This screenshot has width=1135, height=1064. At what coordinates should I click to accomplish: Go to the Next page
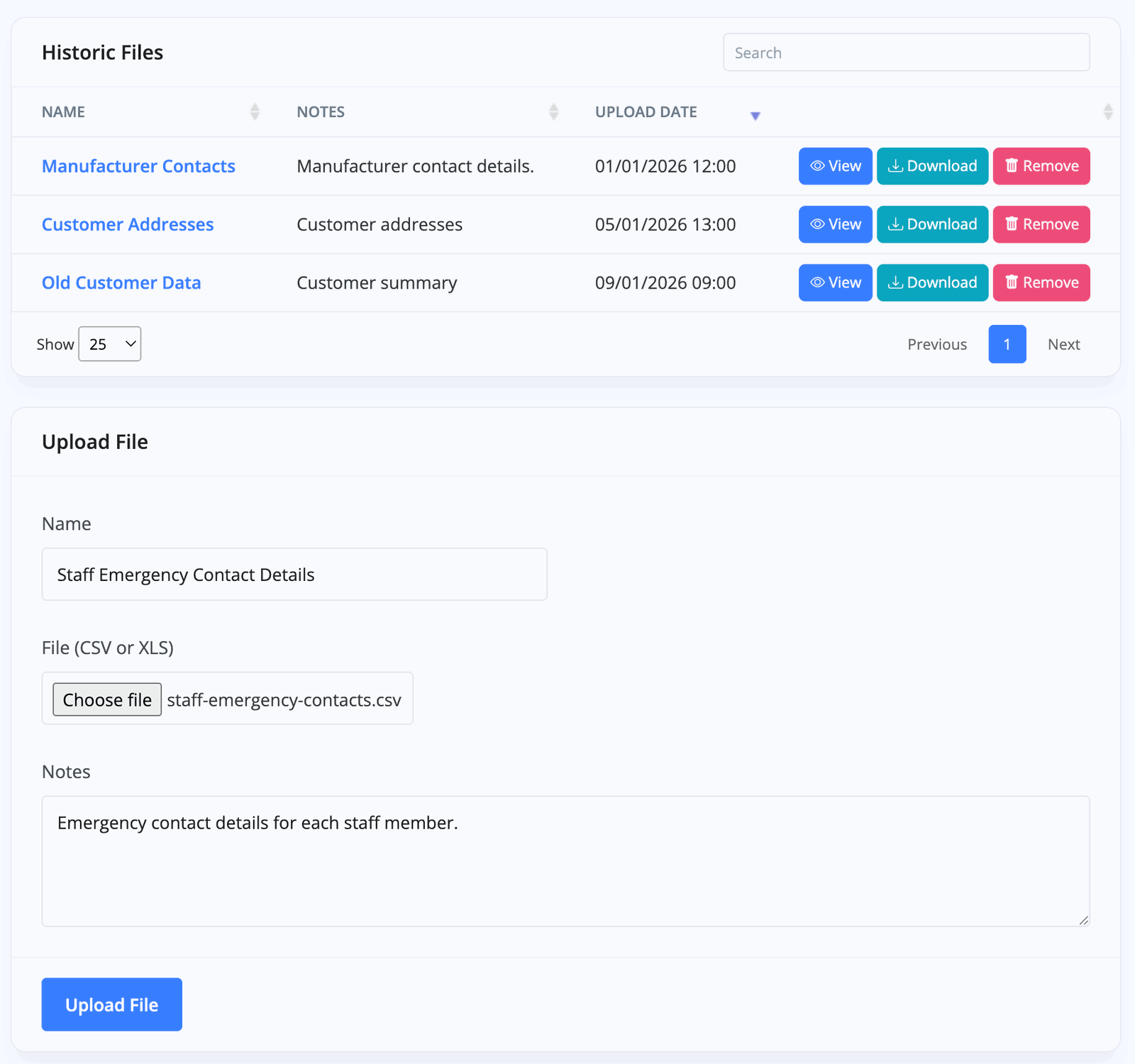tap(1063, 344)
